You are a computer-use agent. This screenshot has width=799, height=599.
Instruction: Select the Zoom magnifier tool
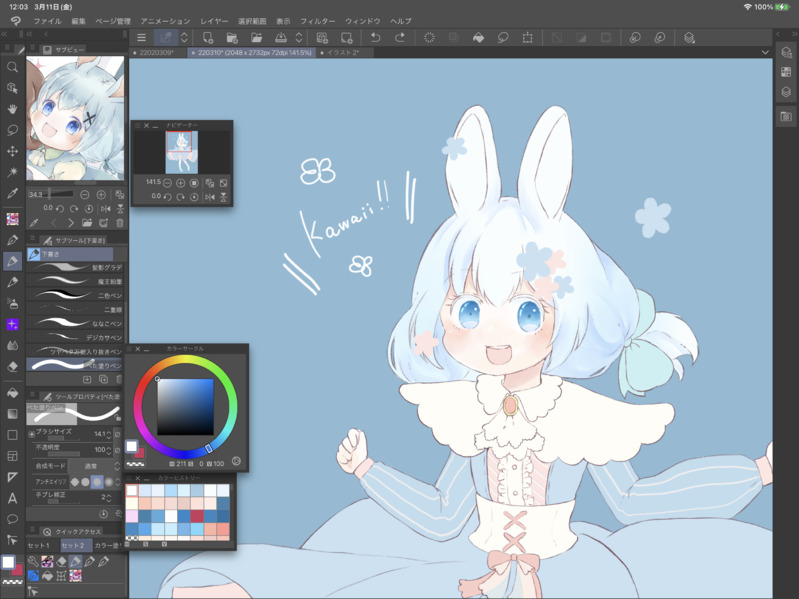point(12,67)
